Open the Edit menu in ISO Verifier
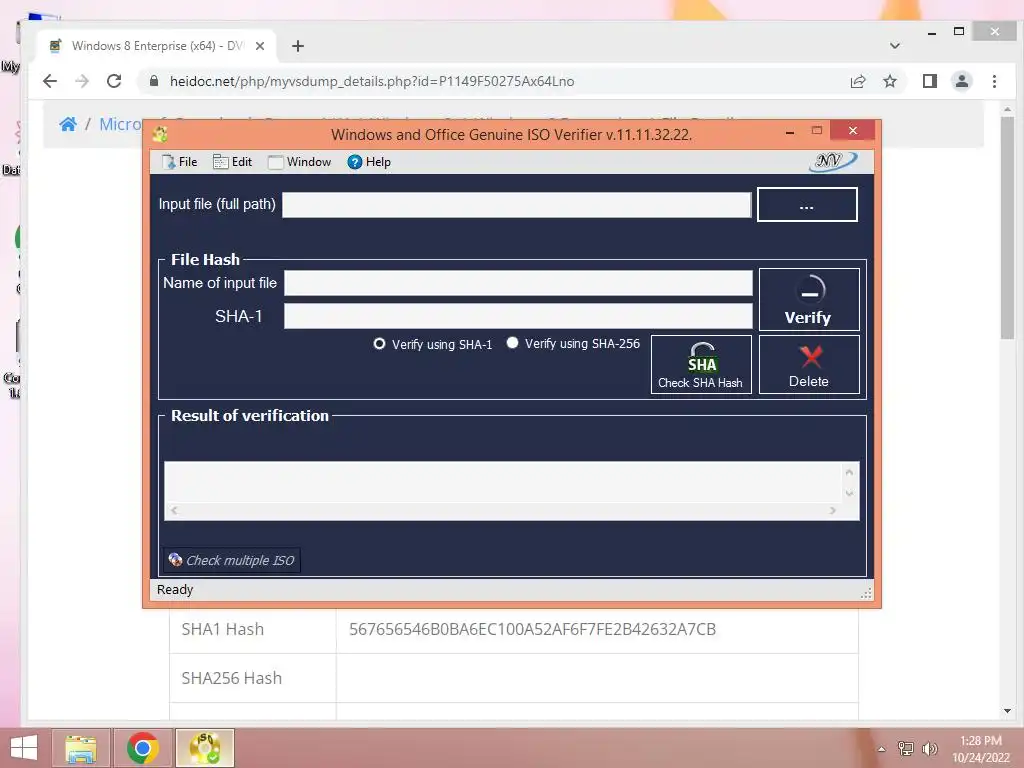Image resolution: width=1024 pixels, height=768 pixels. click(x=232, y=162)
